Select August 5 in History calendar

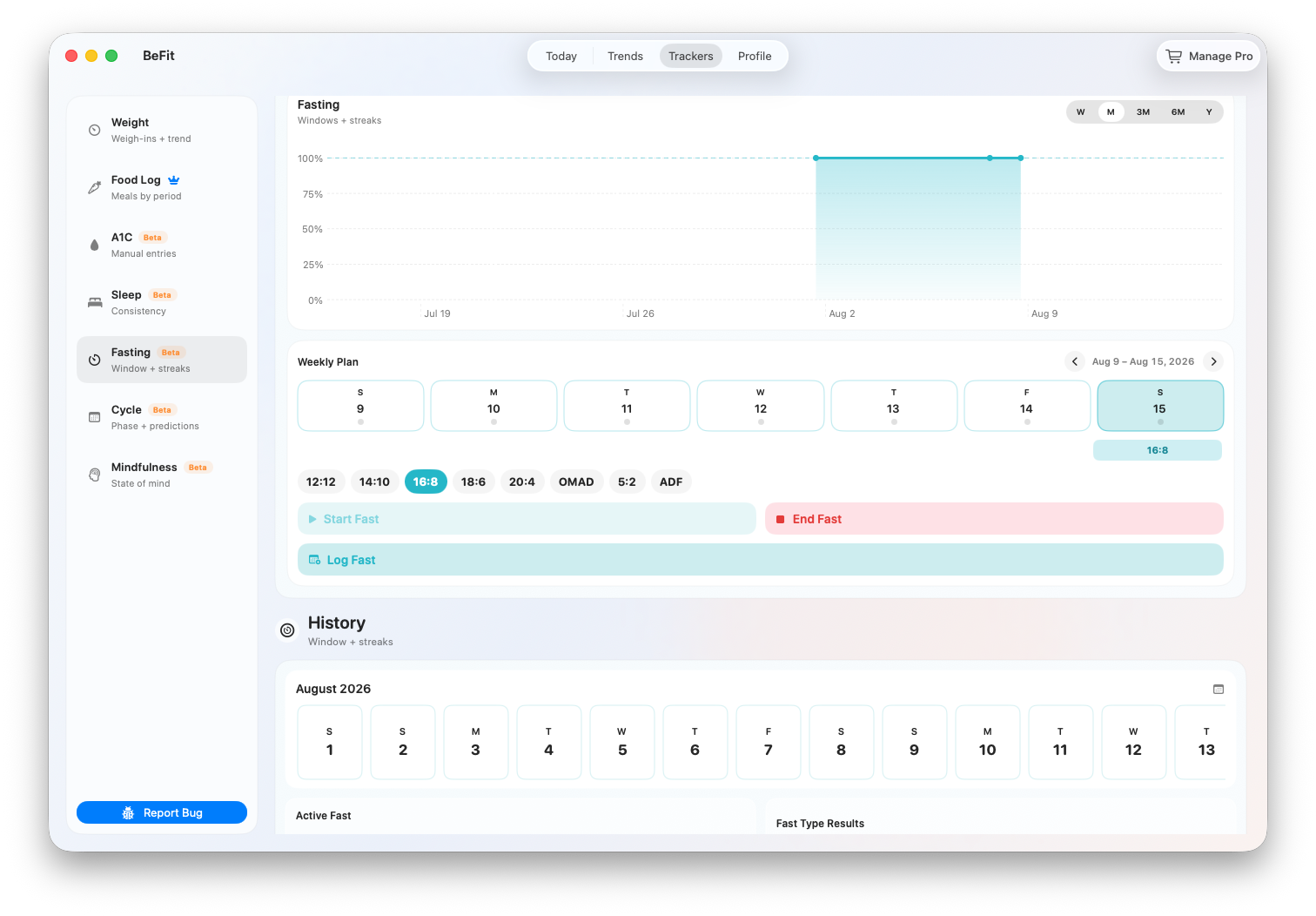tap(622, 742)
